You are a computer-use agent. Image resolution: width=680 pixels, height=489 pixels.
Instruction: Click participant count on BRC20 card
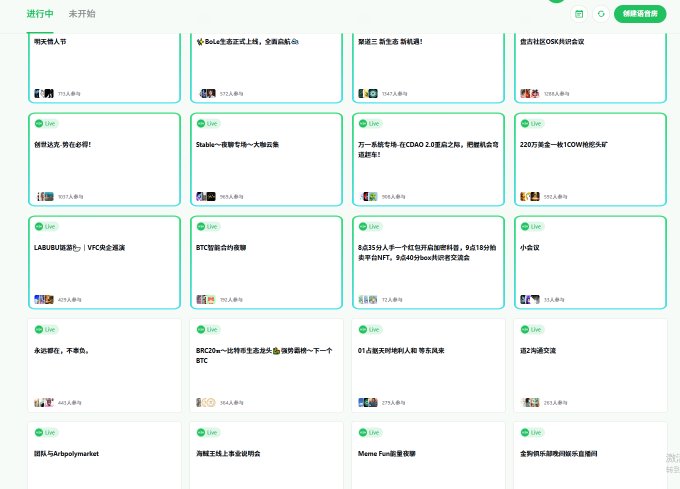(232, 403)
